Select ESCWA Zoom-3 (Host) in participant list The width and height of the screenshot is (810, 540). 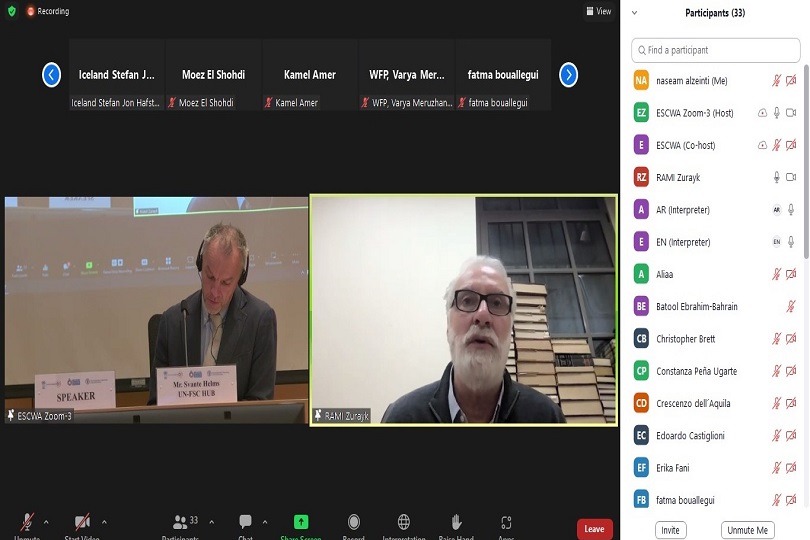694,113
